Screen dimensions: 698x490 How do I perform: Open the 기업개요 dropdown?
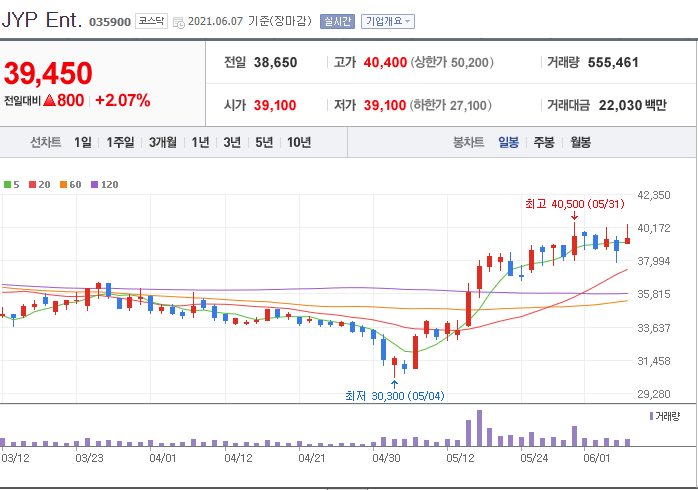[x=388, y=21]
